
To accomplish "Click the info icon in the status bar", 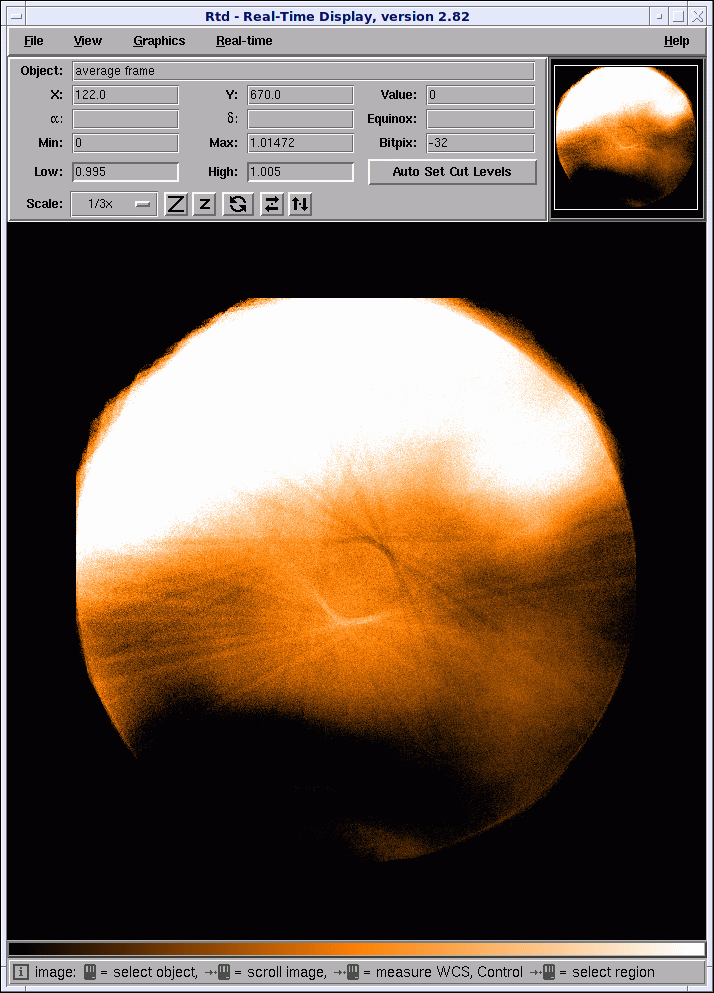I will pos(20,971).
